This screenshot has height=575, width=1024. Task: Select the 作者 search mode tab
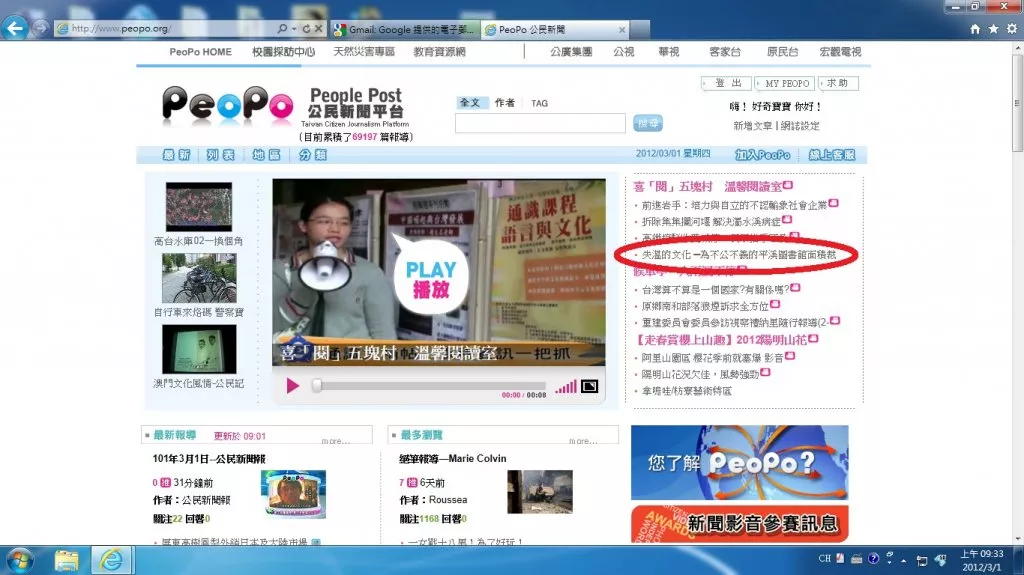click(x=504, y=103)
